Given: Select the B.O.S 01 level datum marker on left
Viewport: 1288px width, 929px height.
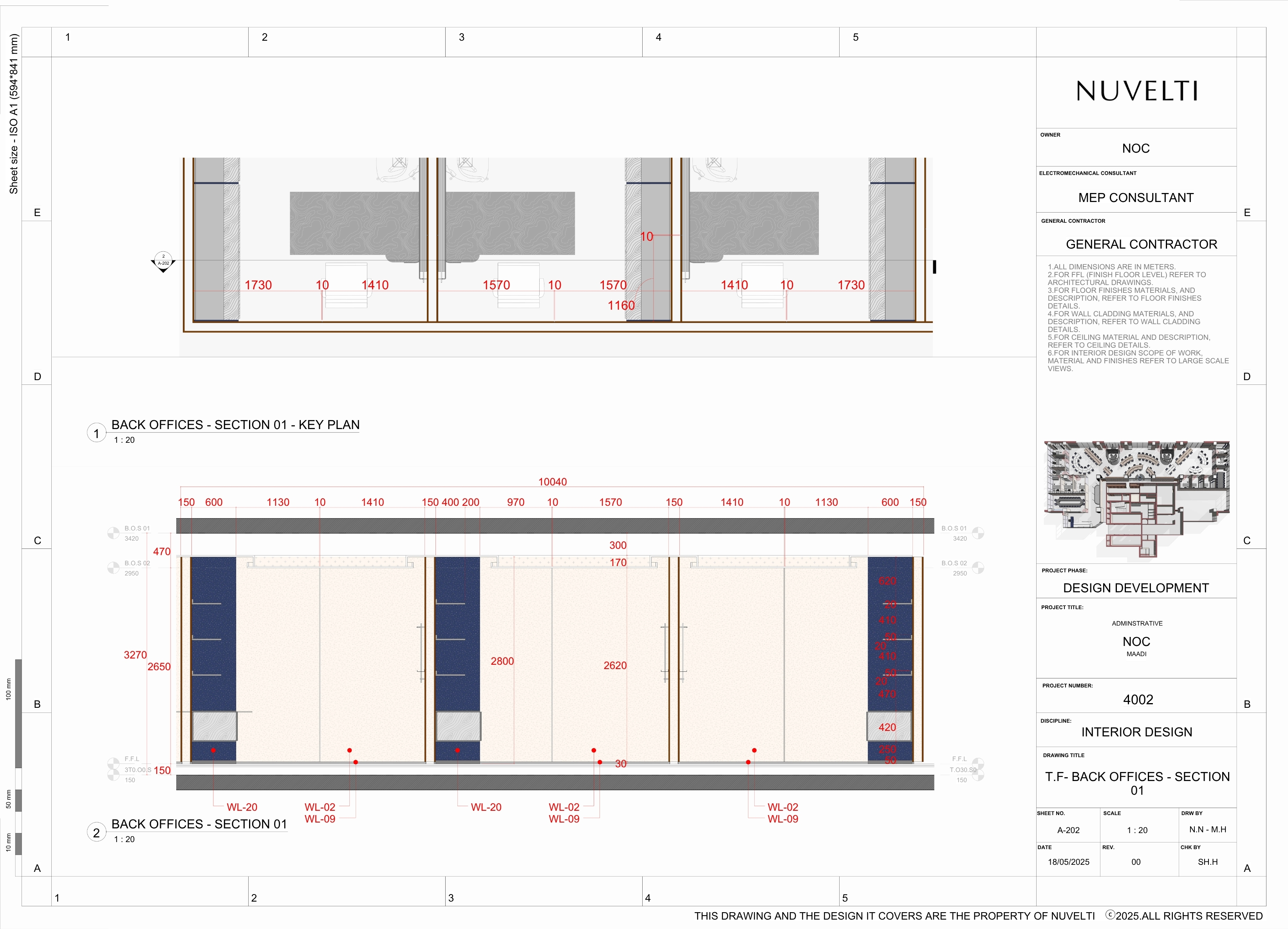Looking at the screenshot, I should (114, 533).
